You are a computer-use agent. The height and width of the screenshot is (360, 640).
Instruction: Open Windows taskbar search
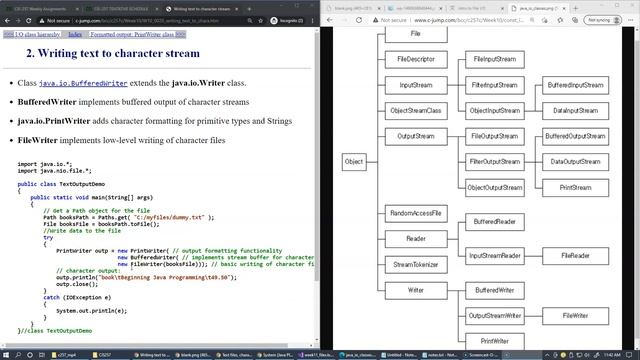(x=18, y=355)
